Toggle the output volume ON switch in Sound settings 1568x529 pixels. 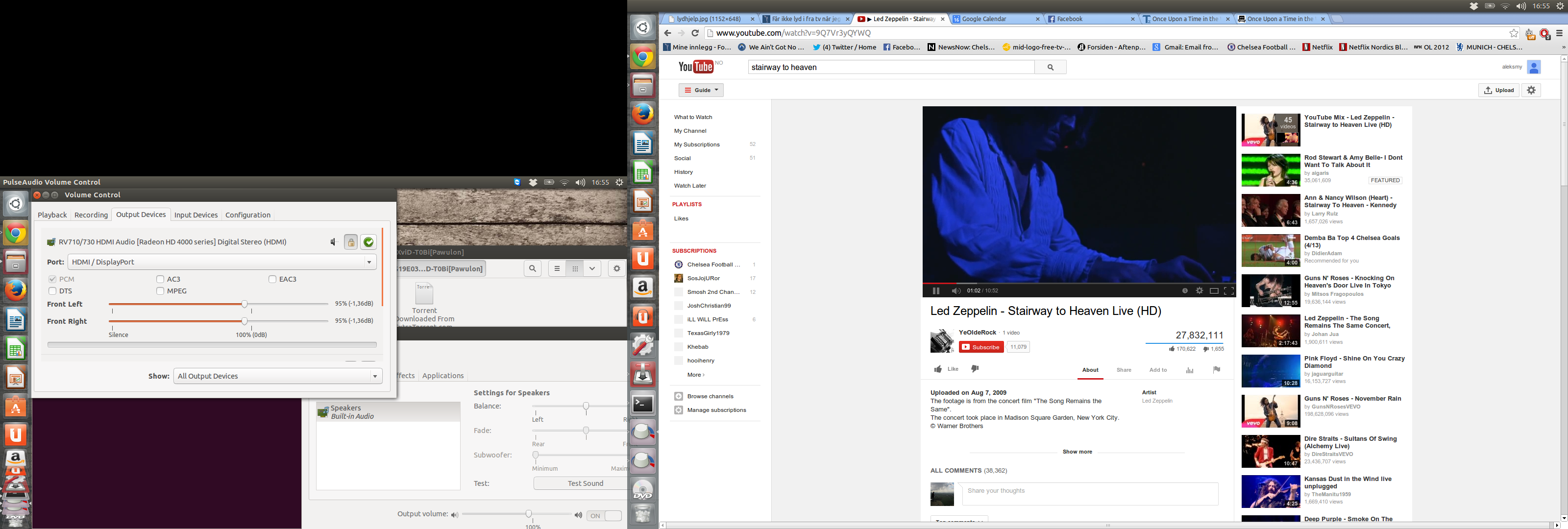pos(605,516)
